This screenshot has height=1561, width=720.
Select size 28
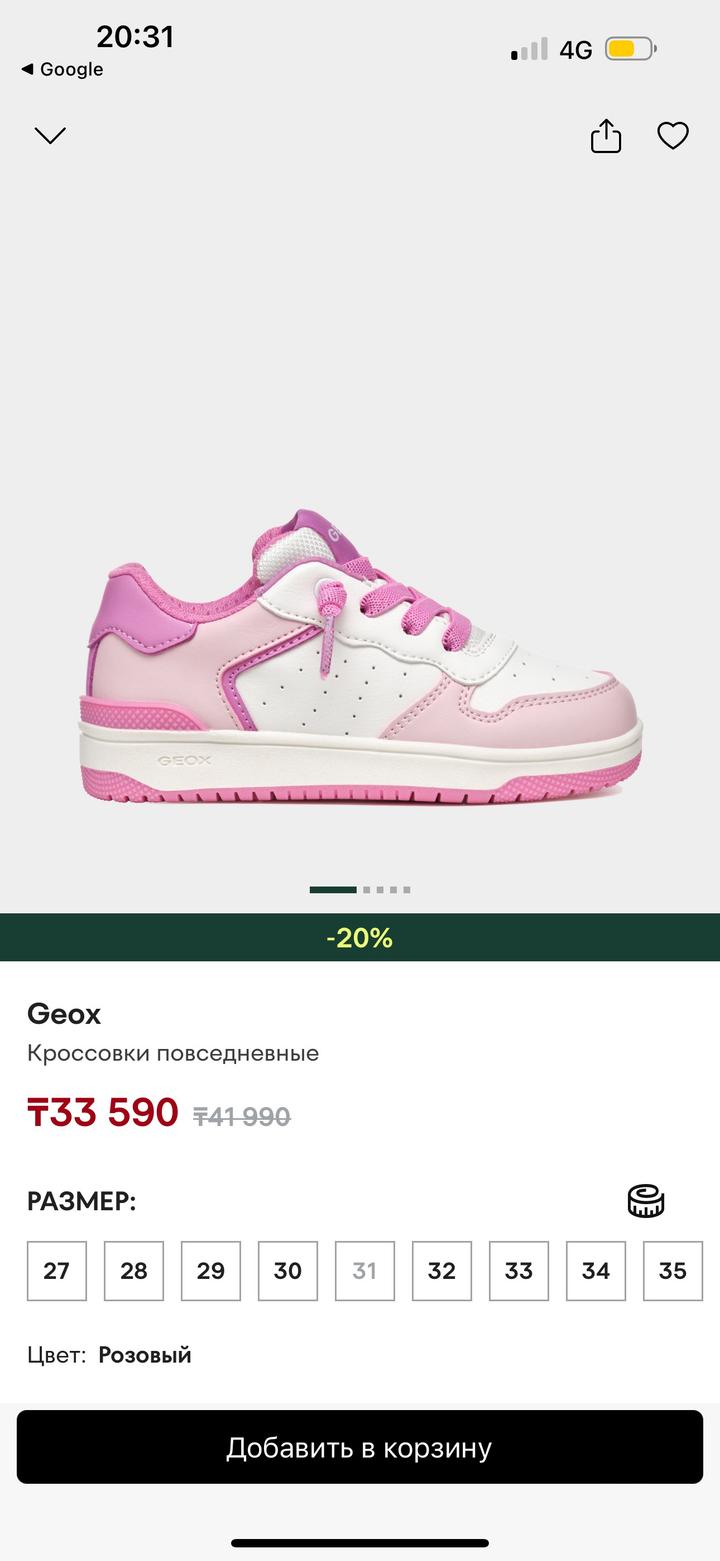134,1271
